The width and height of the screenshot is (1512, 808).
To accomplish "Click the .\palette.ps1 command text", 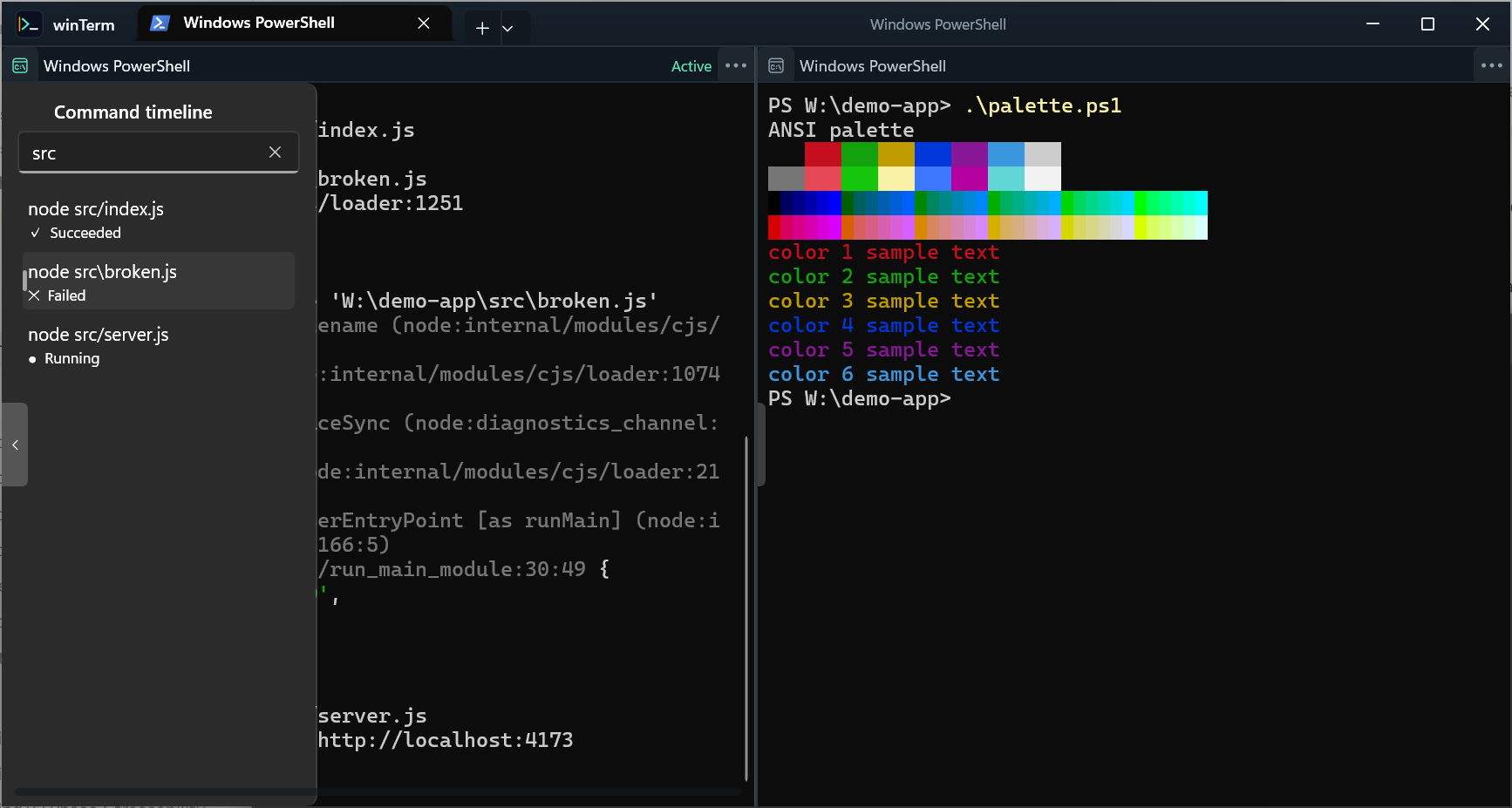I will 1043,105.
